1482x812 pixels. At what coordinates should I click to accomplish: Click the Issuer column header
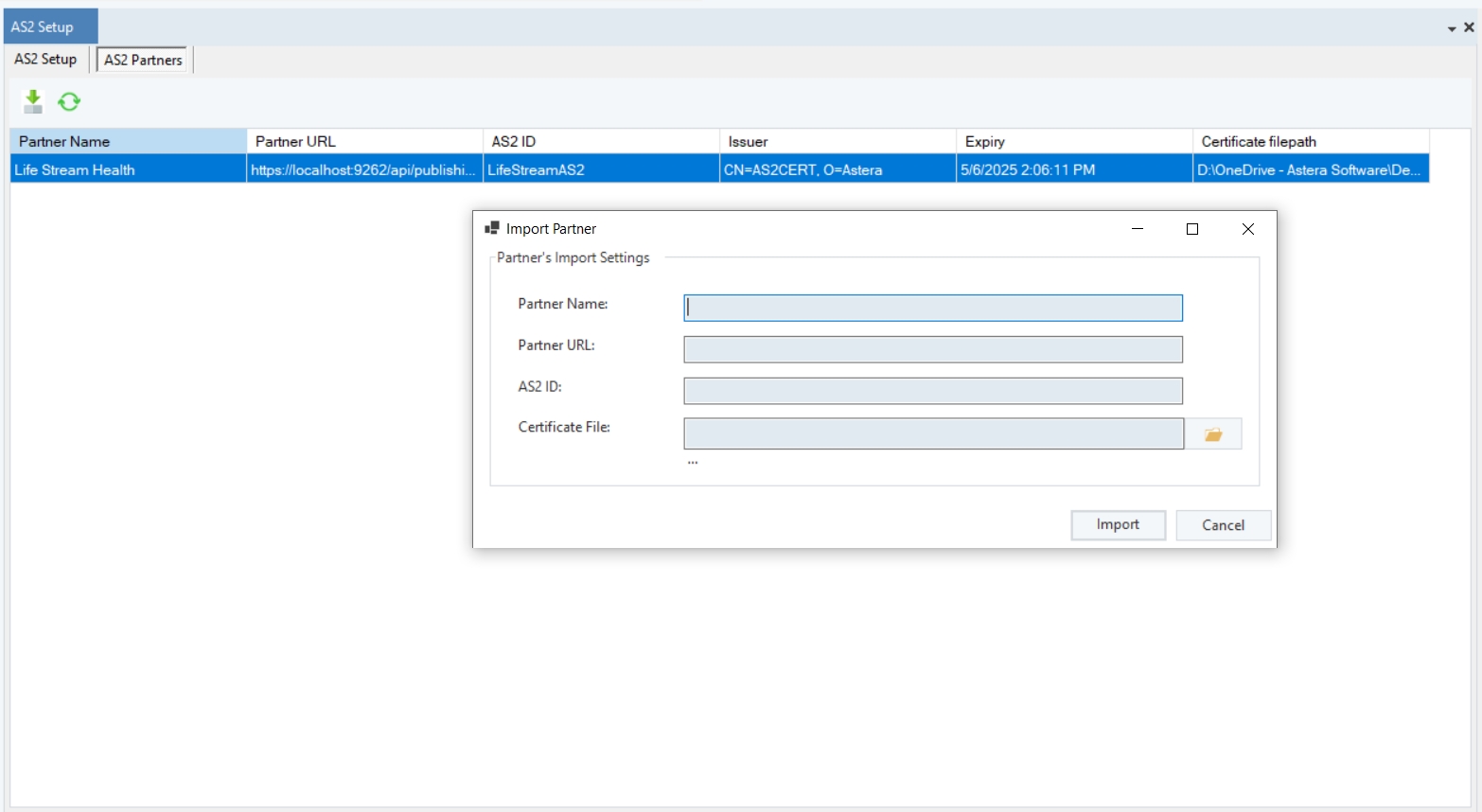[837, 141]
